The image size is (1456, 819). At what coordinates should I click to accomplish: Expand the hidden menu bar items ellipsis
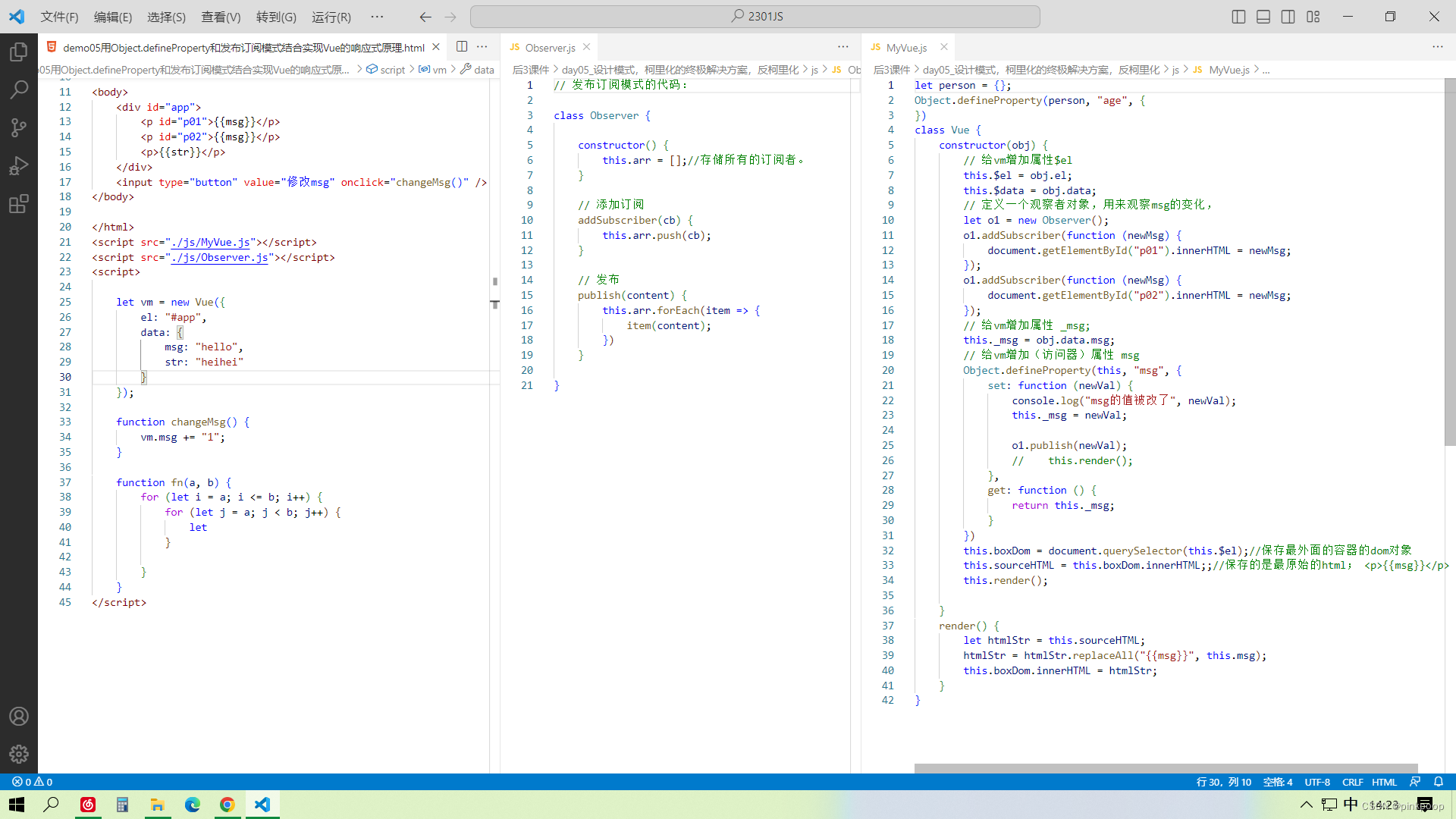[377, 17]
